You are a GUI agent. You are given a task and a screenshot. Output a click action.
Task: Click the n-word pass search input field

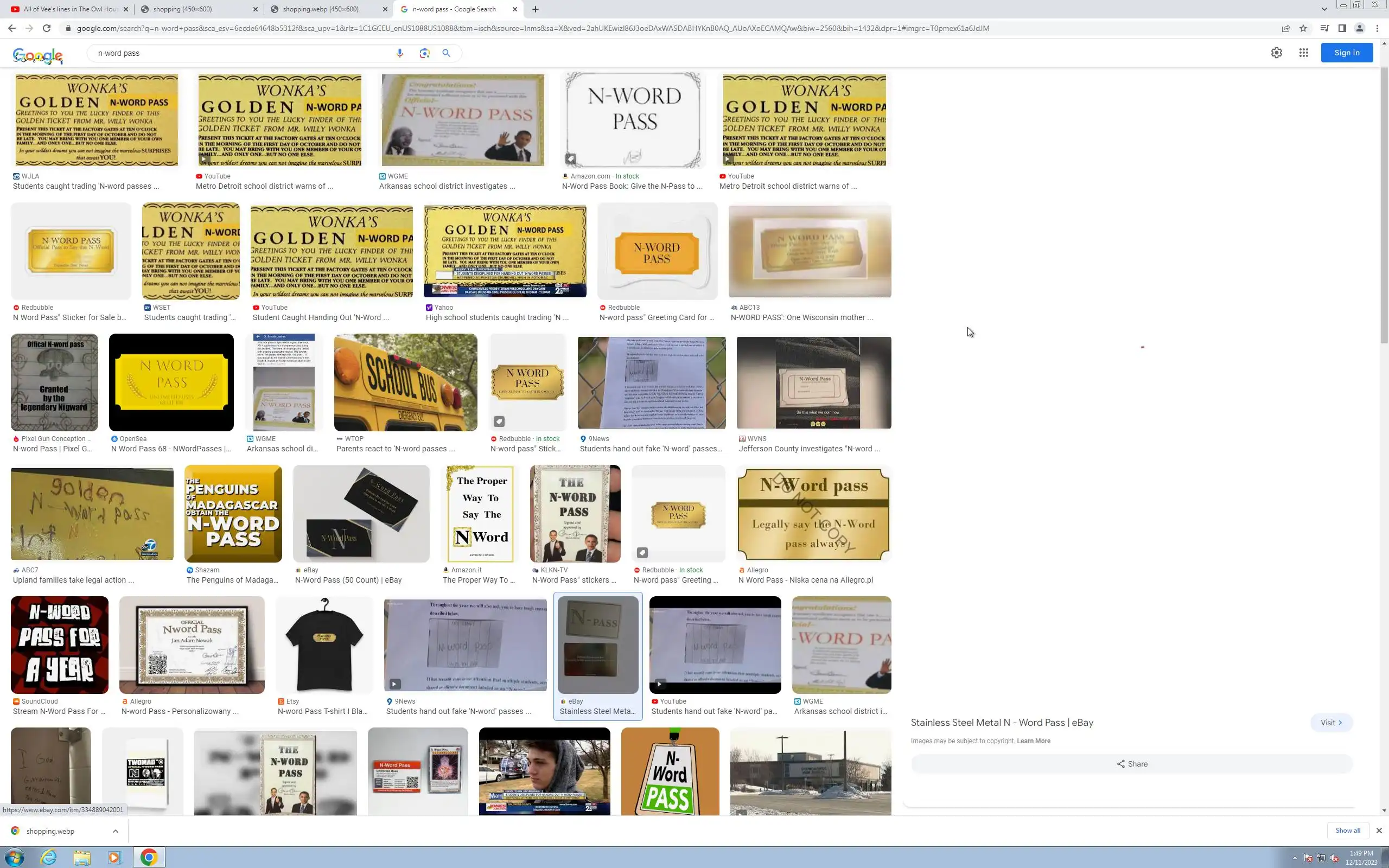pyautogui.click(x=241, y=53)
